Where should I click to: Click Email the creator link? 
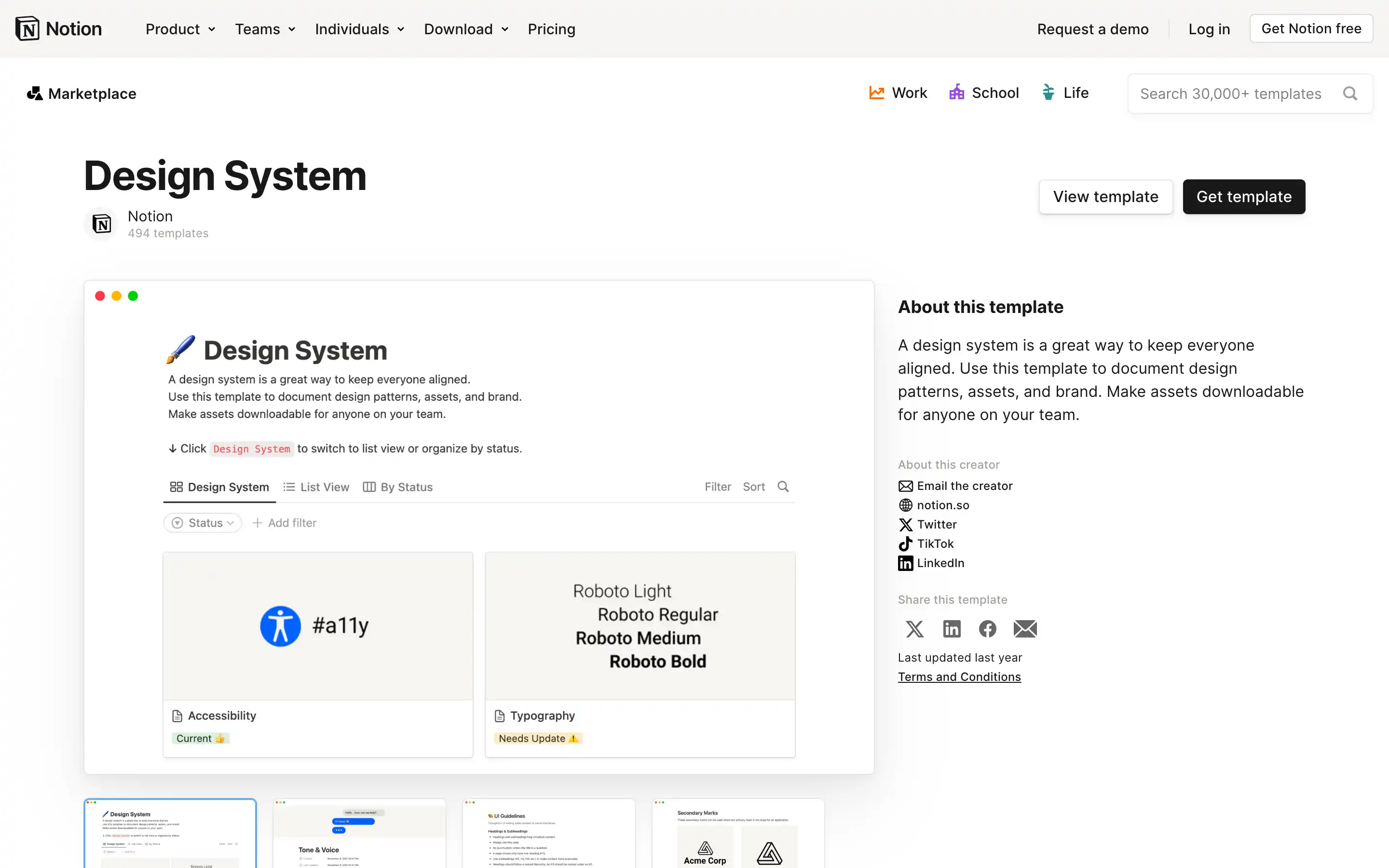[x=964, y=486]
